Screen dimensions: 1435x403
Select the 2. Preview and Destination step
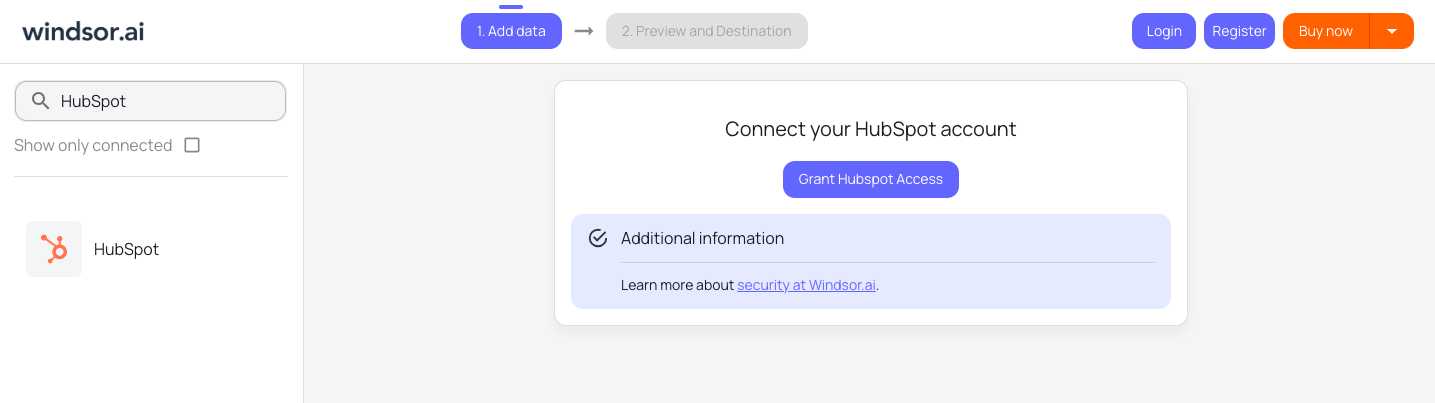706,31
